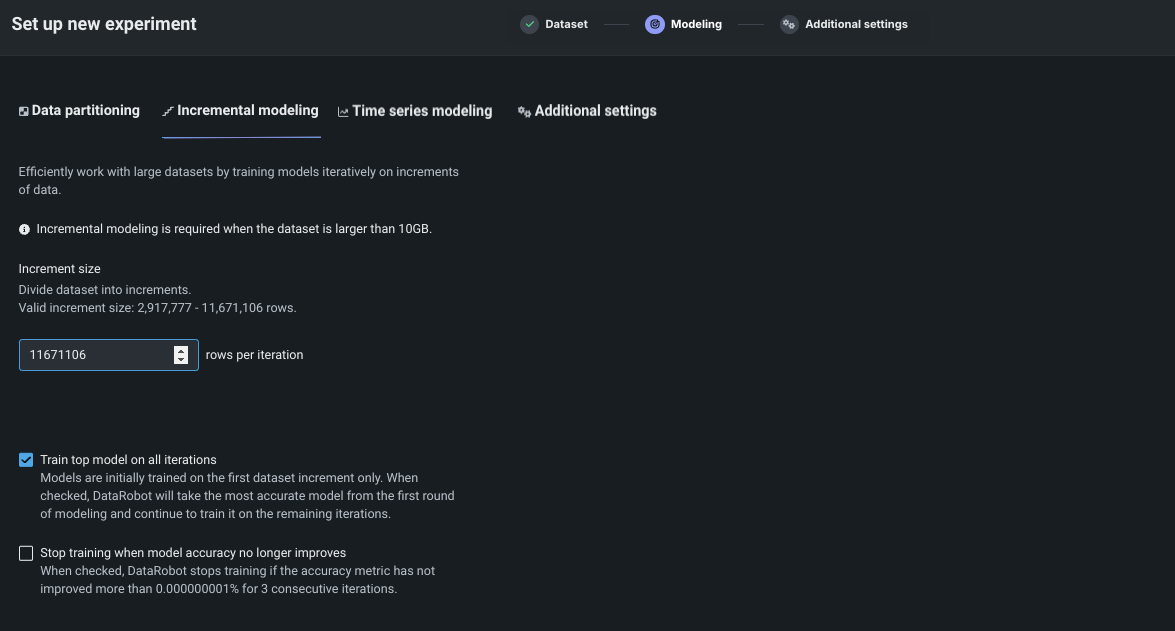Jump to the Additional settings wizard step
This screenshot has height=631, width=1175.
click(856, 24)
